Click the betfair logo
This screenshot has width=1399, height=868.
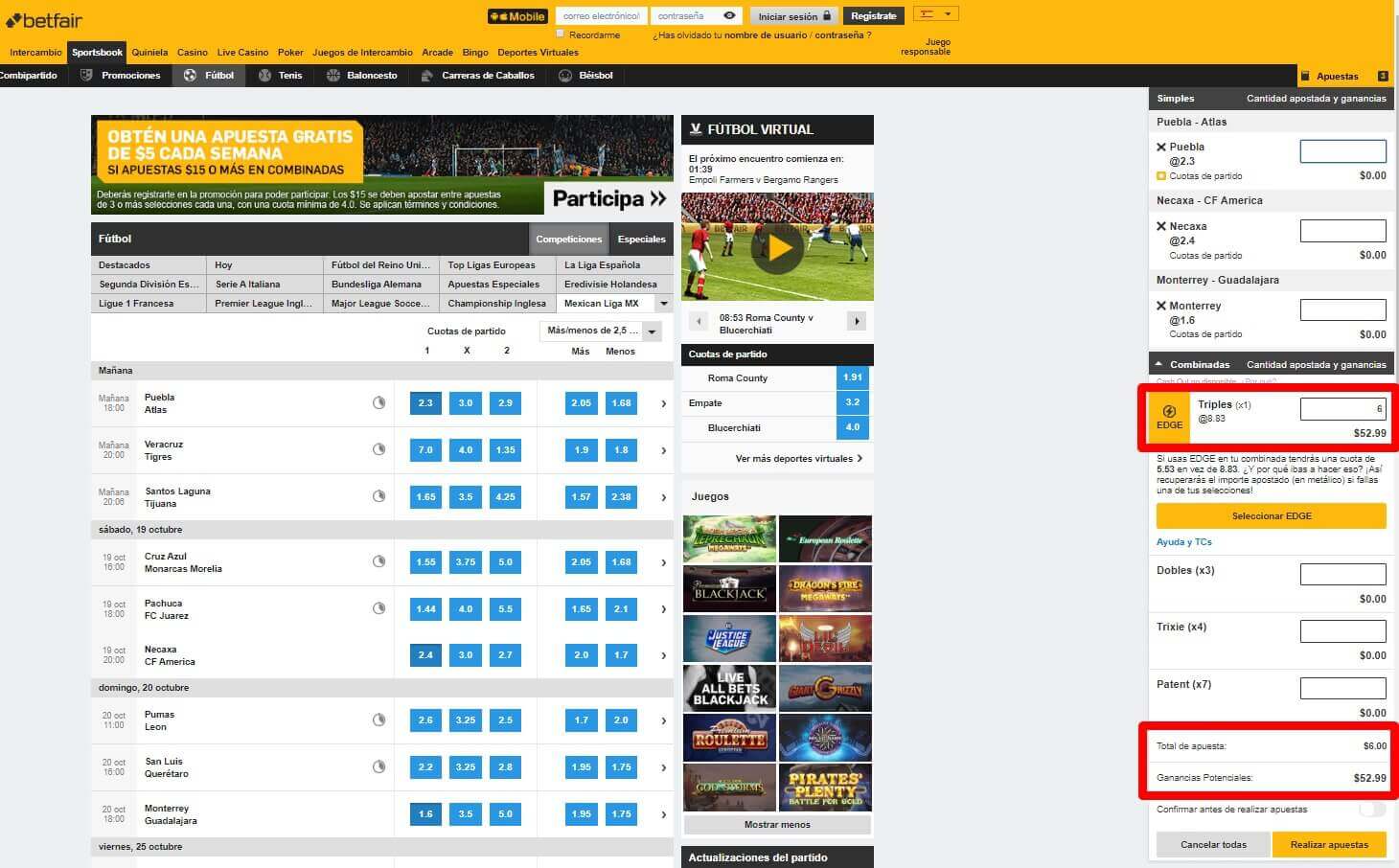point(45,20)
